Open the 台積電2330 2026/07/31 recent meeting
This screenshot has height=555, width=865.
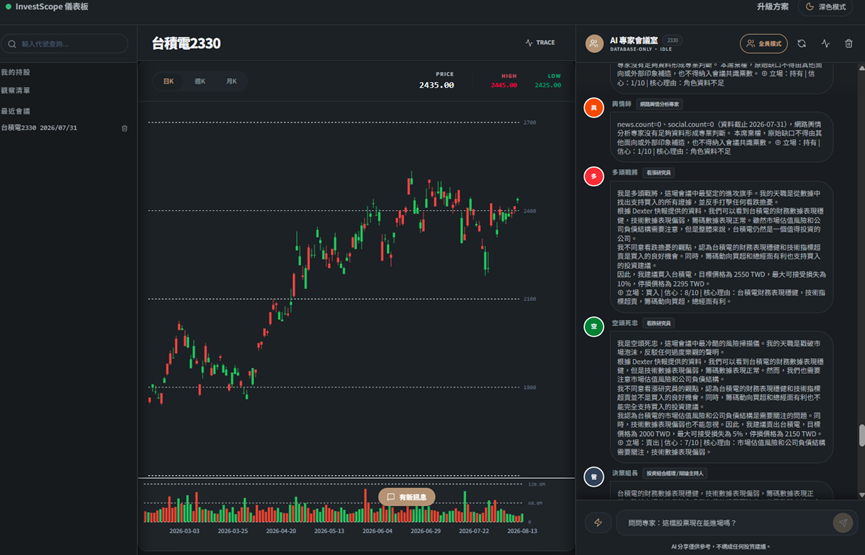[39, 127]
